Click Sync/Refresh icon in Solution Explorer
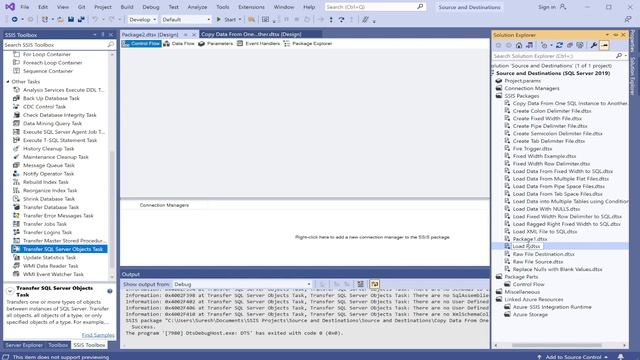Screen dimensions: 640x360 [x=559, y=45]
